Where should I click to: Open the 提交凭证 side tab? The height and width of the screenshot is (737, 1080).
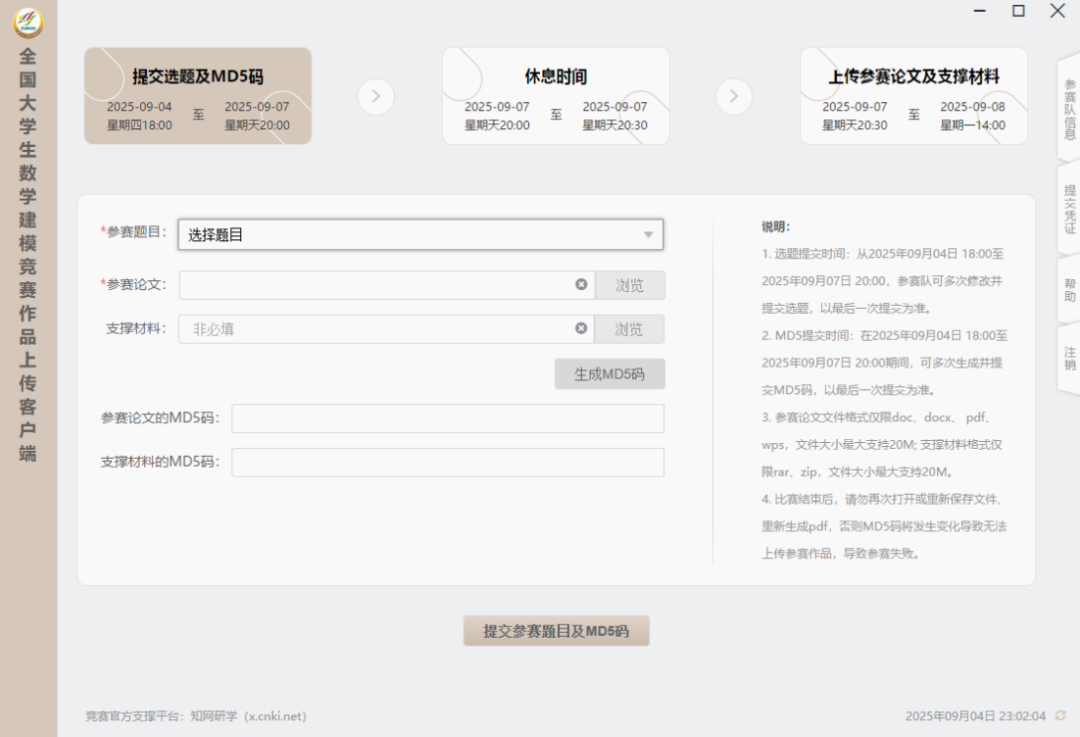click(x=1069, y=209)
